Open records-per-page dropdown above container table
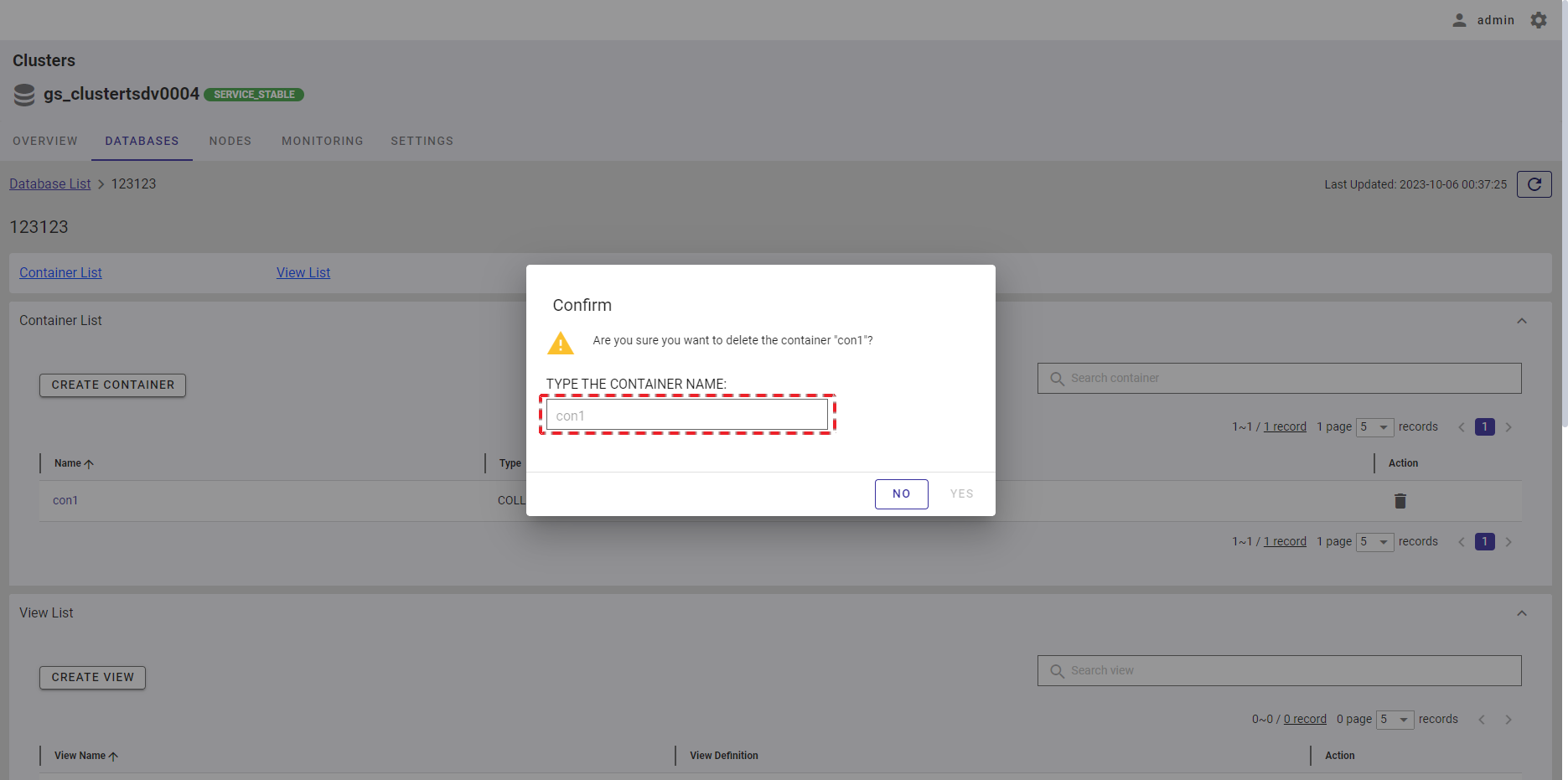Image resolution: width=1568 pixels, height=780 pixels. [1374, 427]
